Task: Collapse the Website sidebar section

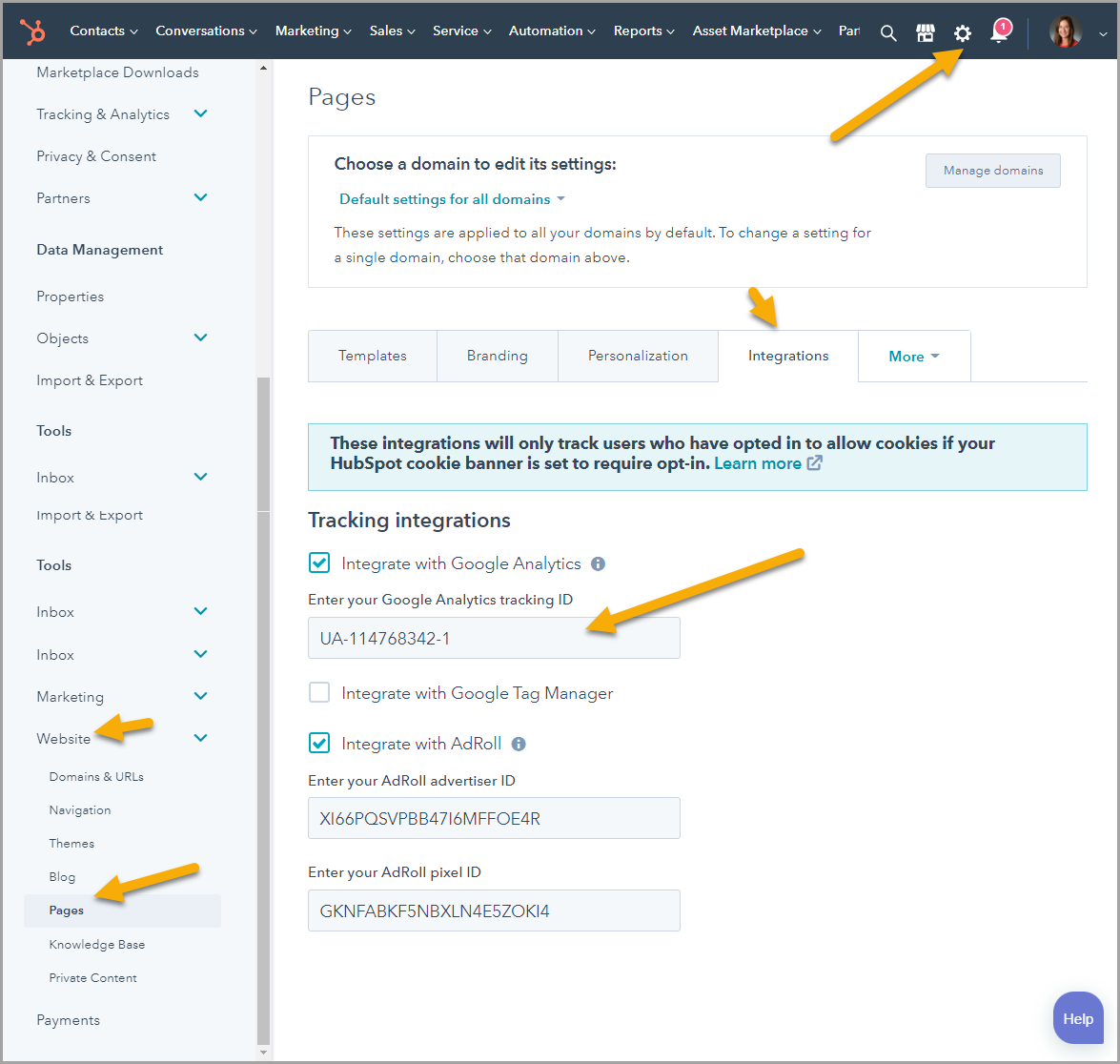Action: [x=201, y=738]
